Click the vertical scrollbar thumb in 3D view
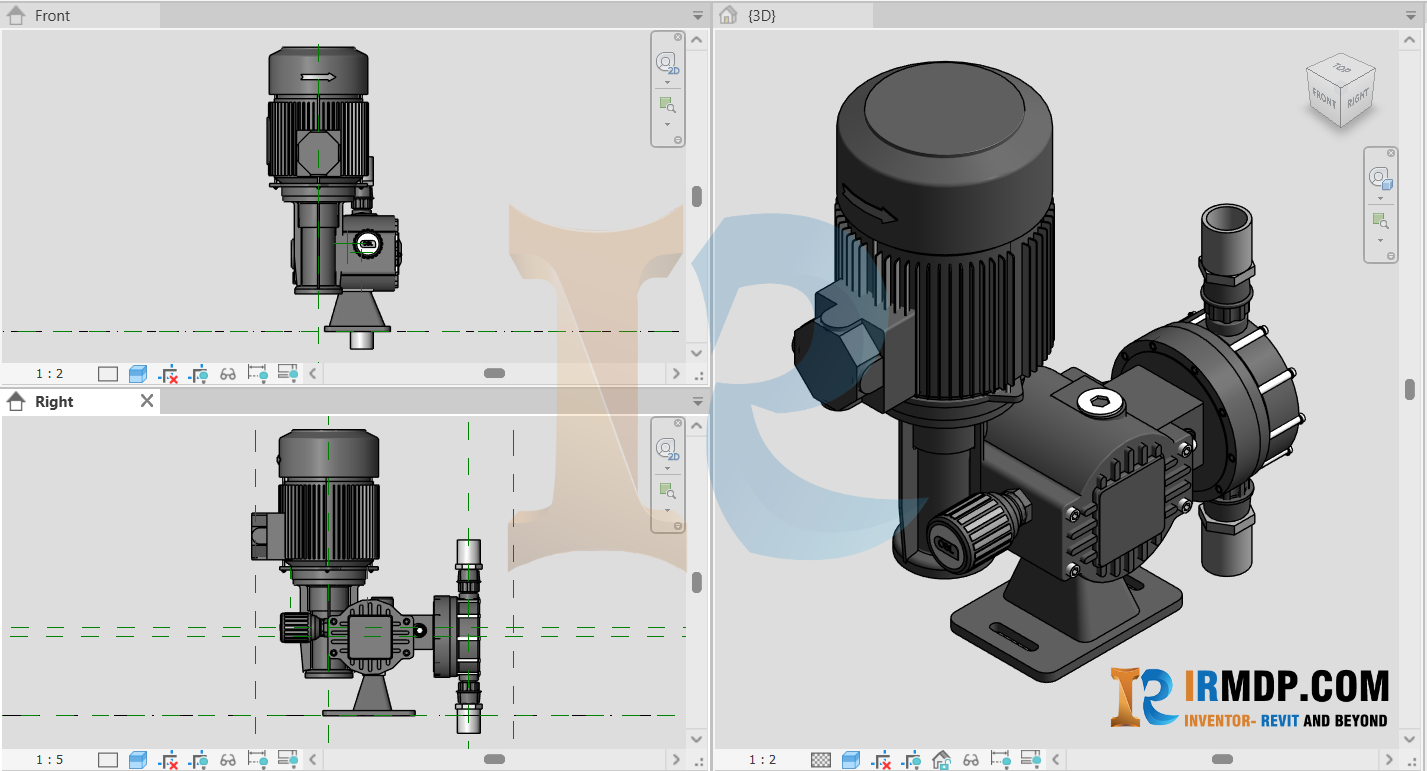This screenshot has height=771, width=1427. point(1410,389)
